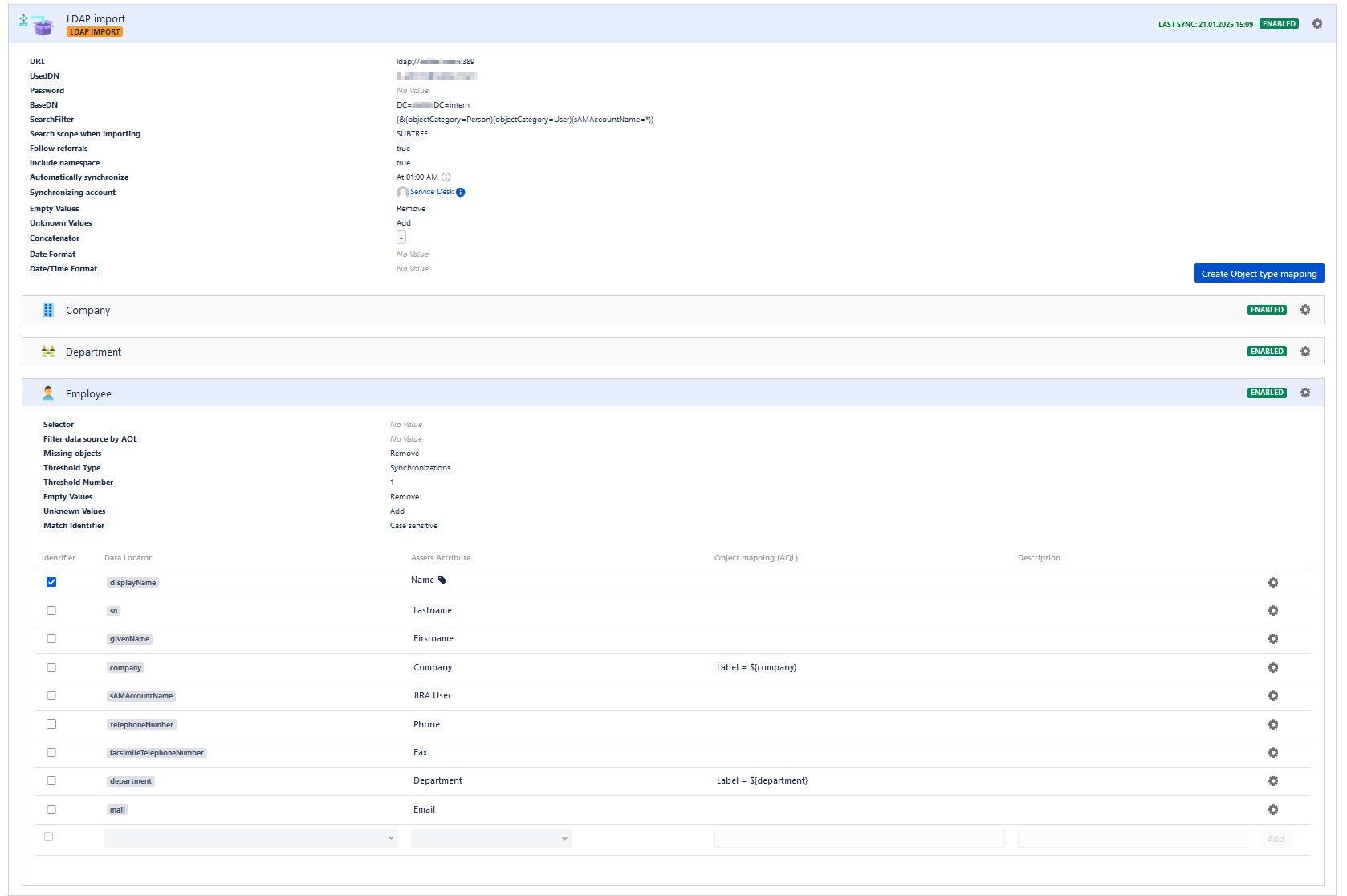Check the identifier checkbox in the new row

tap(49, 836)
